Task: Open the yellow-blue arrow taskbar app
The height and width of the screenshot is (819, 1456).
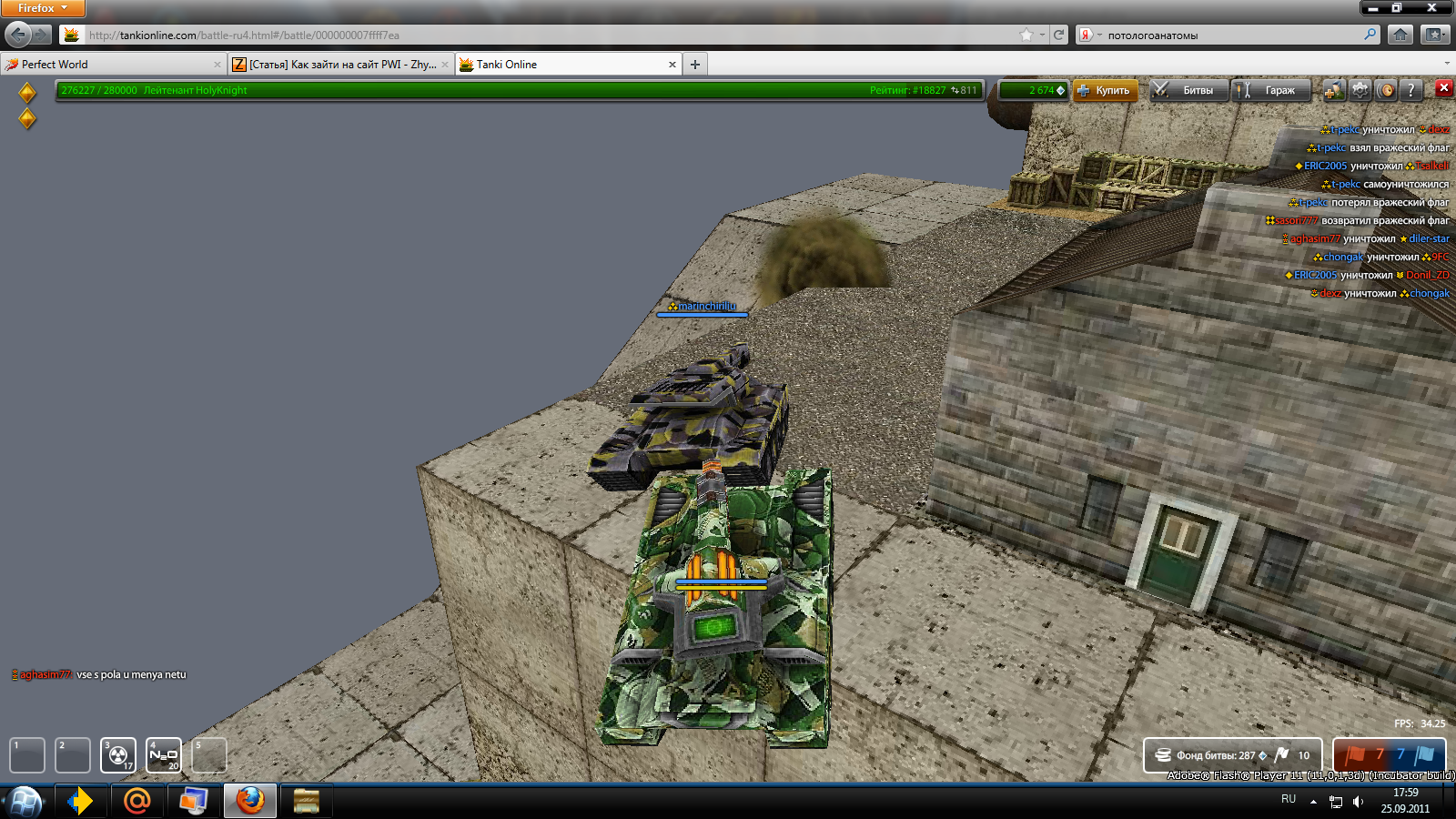Action: [80, 801]
